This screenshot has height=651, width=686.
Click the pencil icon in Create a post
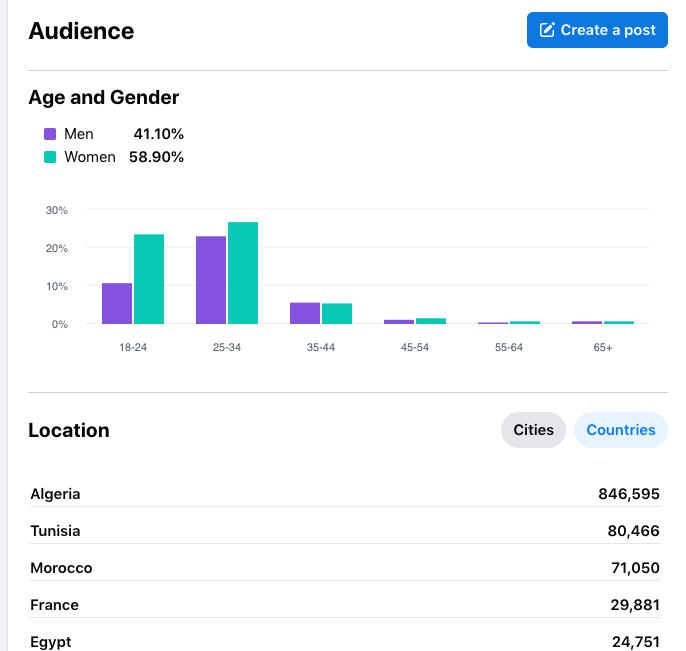click(547, 30)
